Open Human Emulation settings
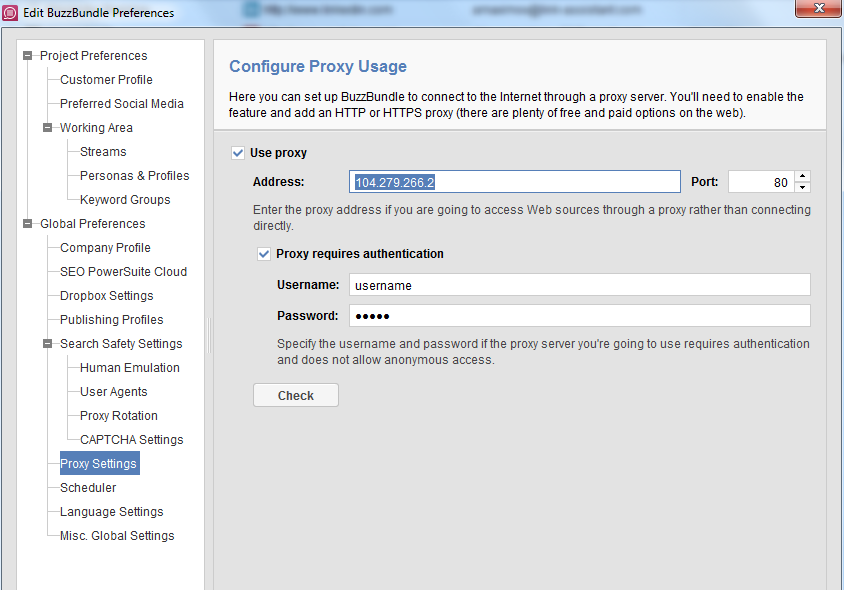This screenshot has width=844, height=590. (x=130, y=368)
